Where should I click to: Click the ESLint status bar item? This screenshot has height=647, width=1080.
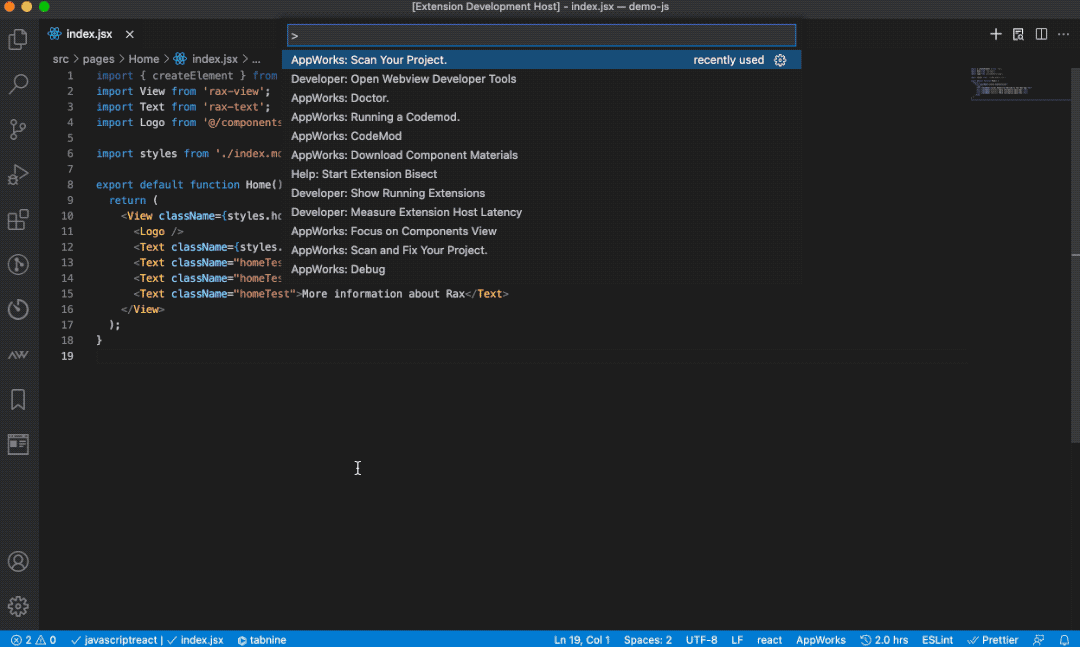[x=937, y=640]
